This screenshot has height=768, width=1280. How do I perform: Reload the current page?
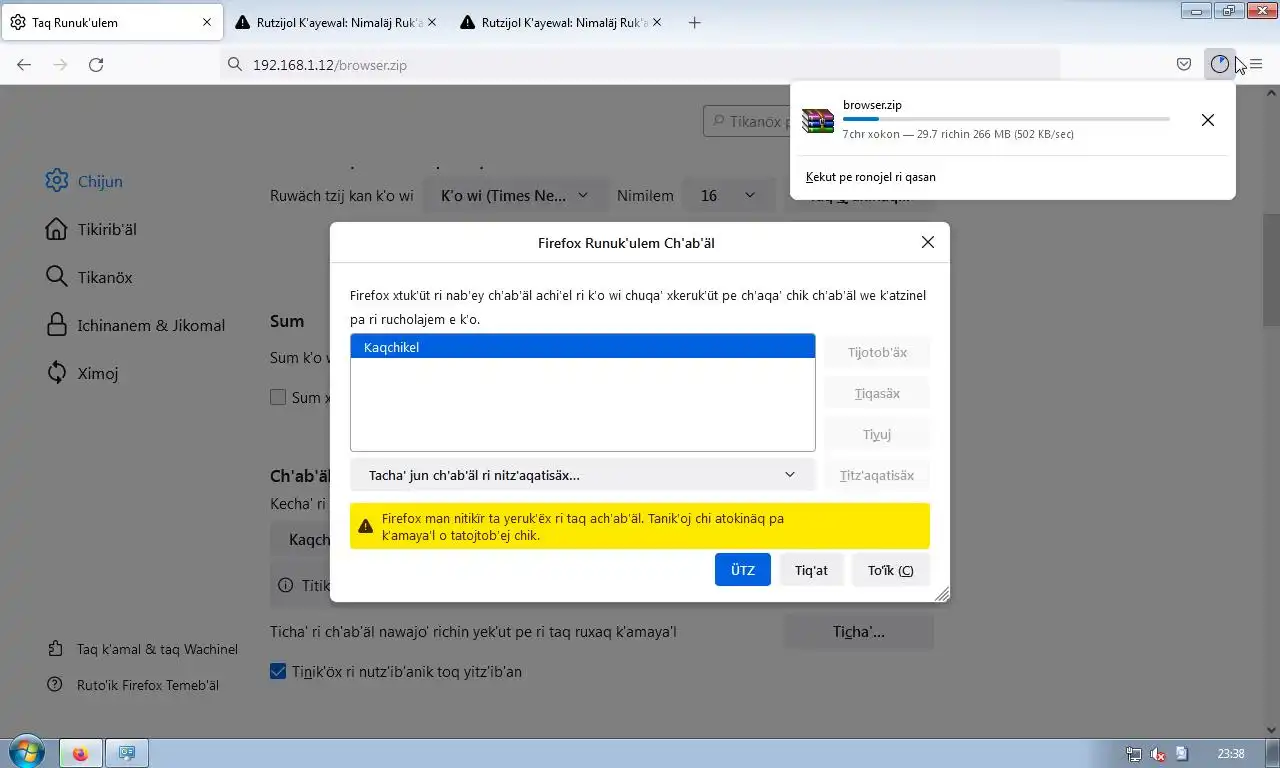[x=96, y=65]
